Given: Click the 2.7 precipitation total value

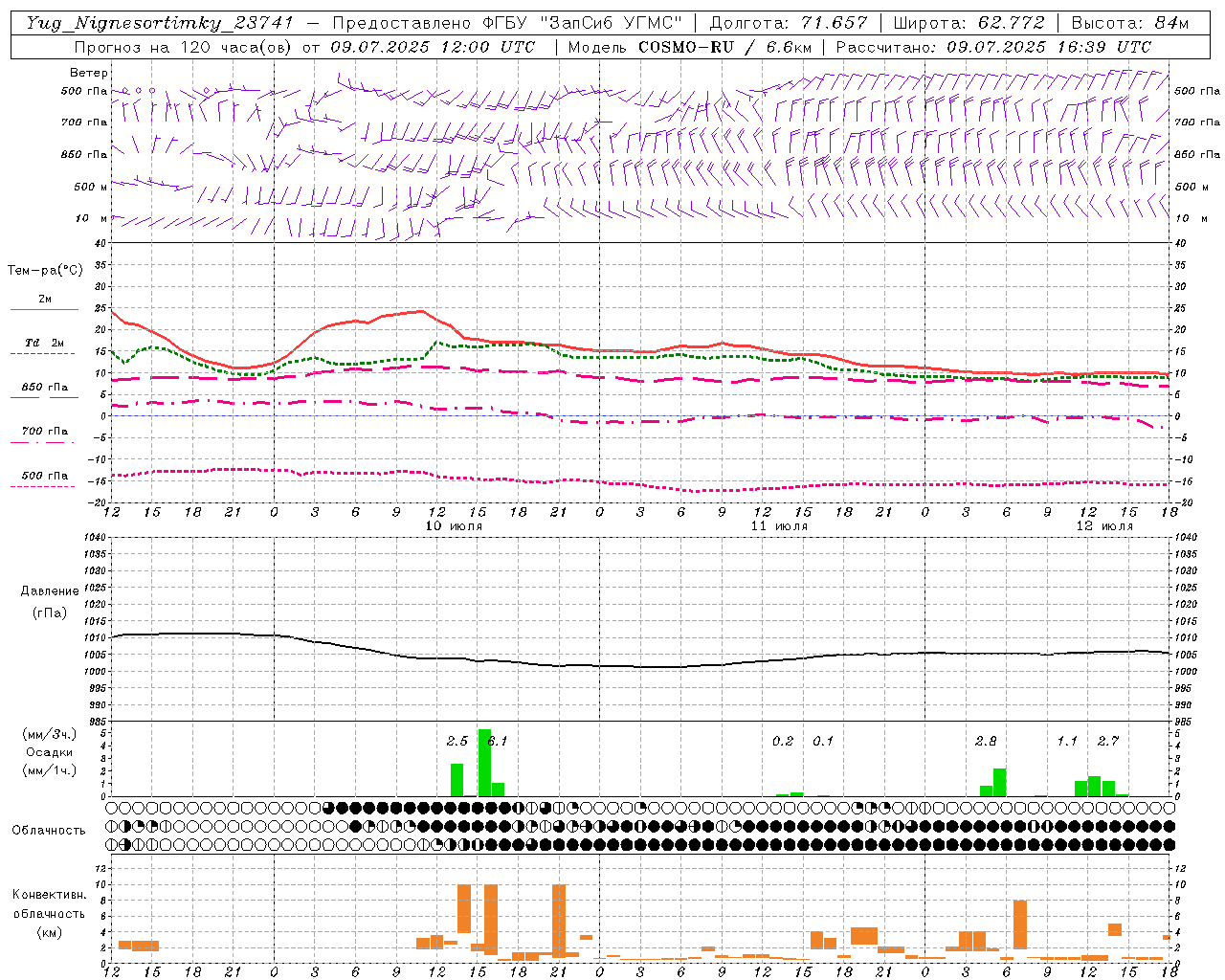Looking at the screenshot, I should [x=1108, y=741].
